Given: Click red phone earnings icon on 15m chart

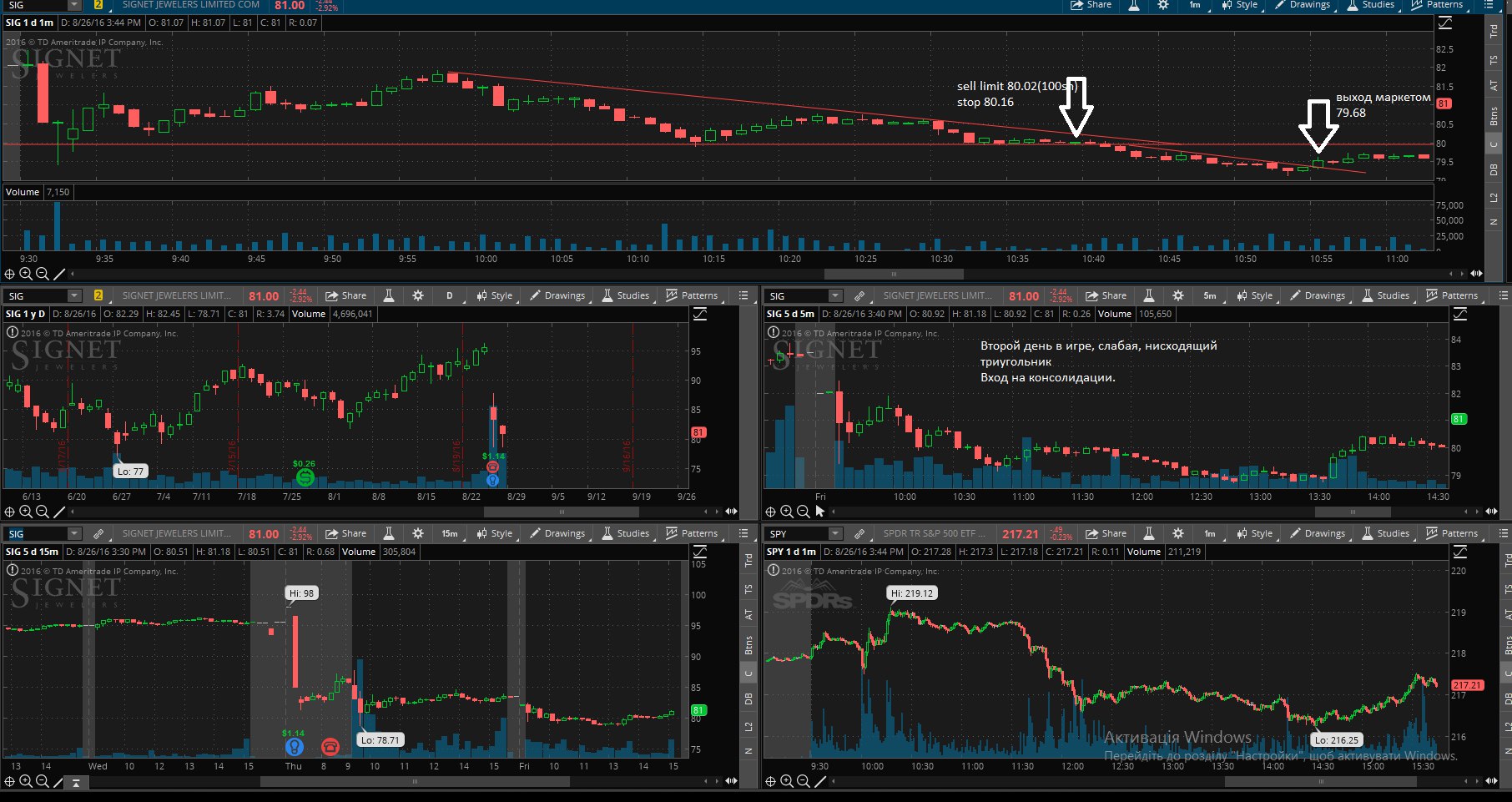Looking at the screenshot, I should tap(330, 746).
